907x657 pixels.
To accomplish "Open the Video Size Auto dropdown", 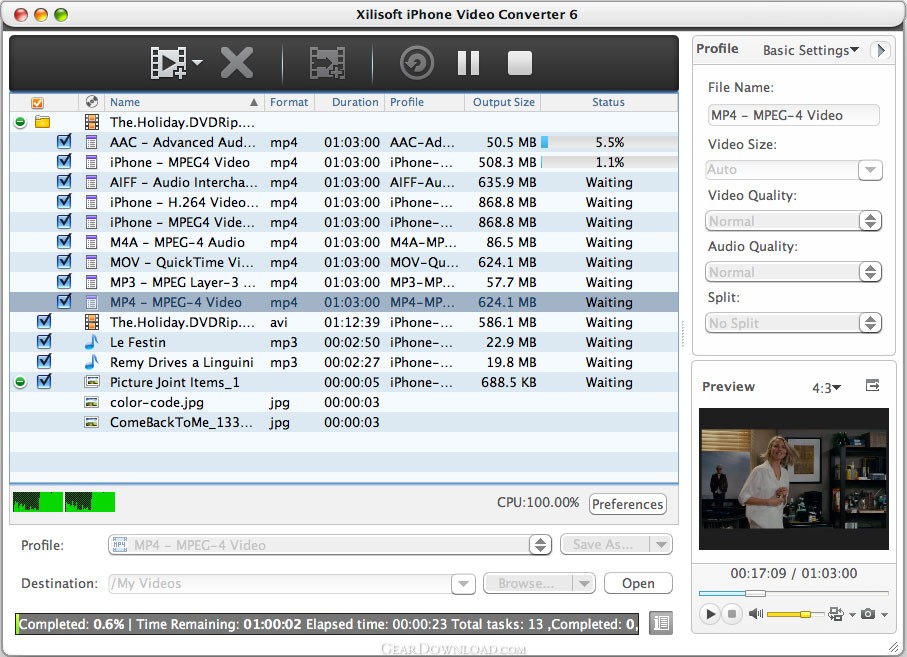I will pos(870,170).
